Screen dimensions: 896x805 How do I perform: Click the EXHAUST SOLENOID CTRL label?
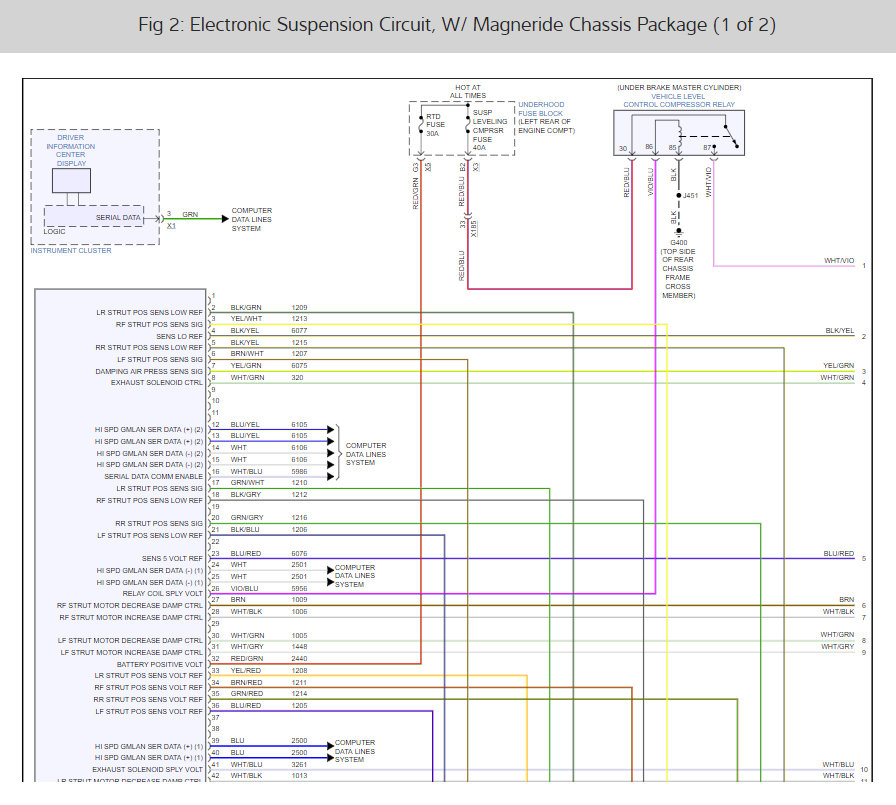[x=157, y=382]
